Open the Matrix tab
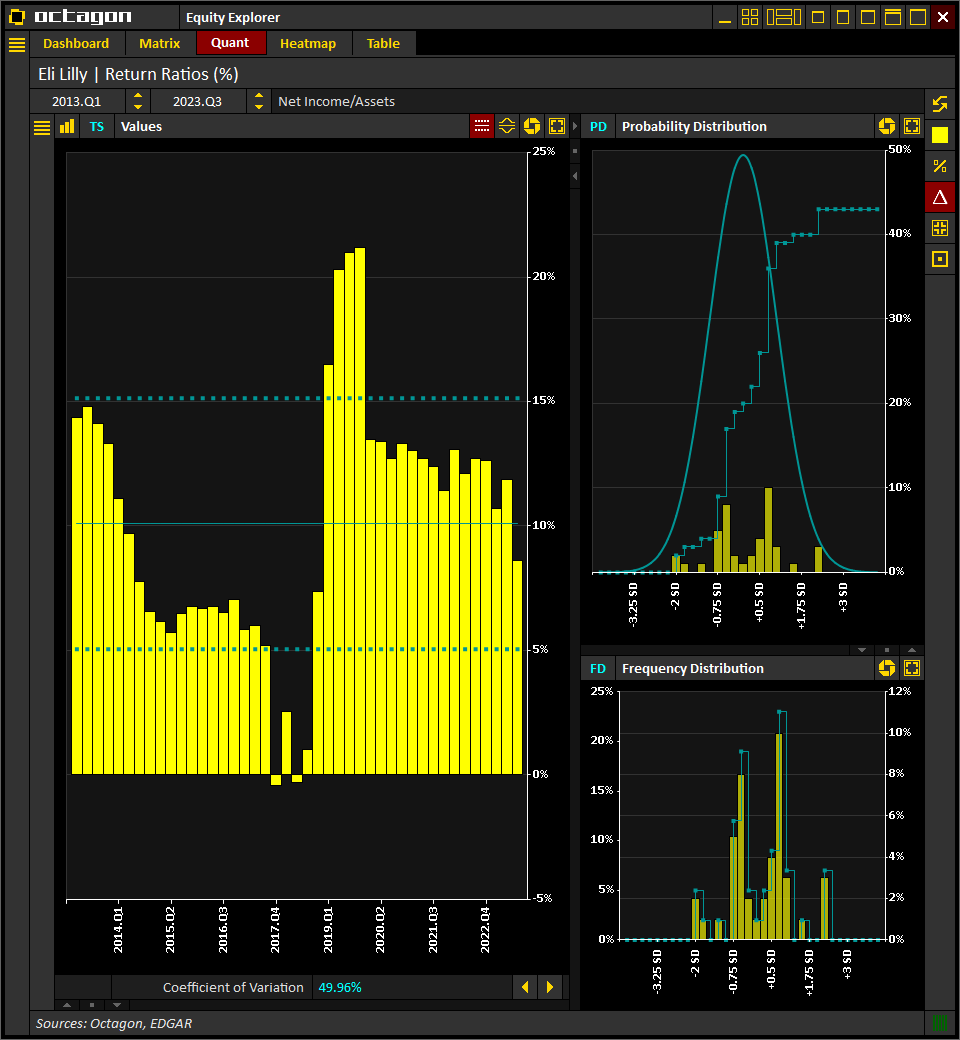This screenshot has height=1040, width=960. click(159, 44)
